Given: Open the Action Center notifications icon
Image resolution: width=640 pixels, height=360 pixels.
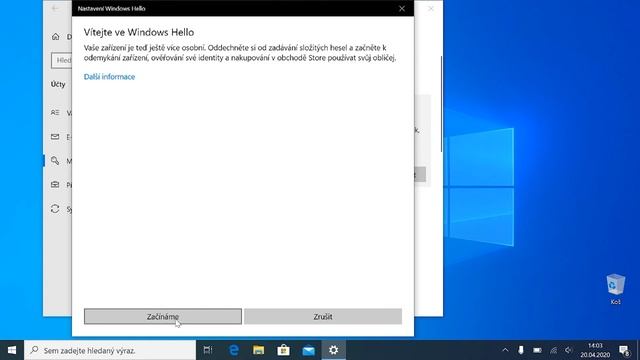Looking at the screenshot, I should (624, 350).
